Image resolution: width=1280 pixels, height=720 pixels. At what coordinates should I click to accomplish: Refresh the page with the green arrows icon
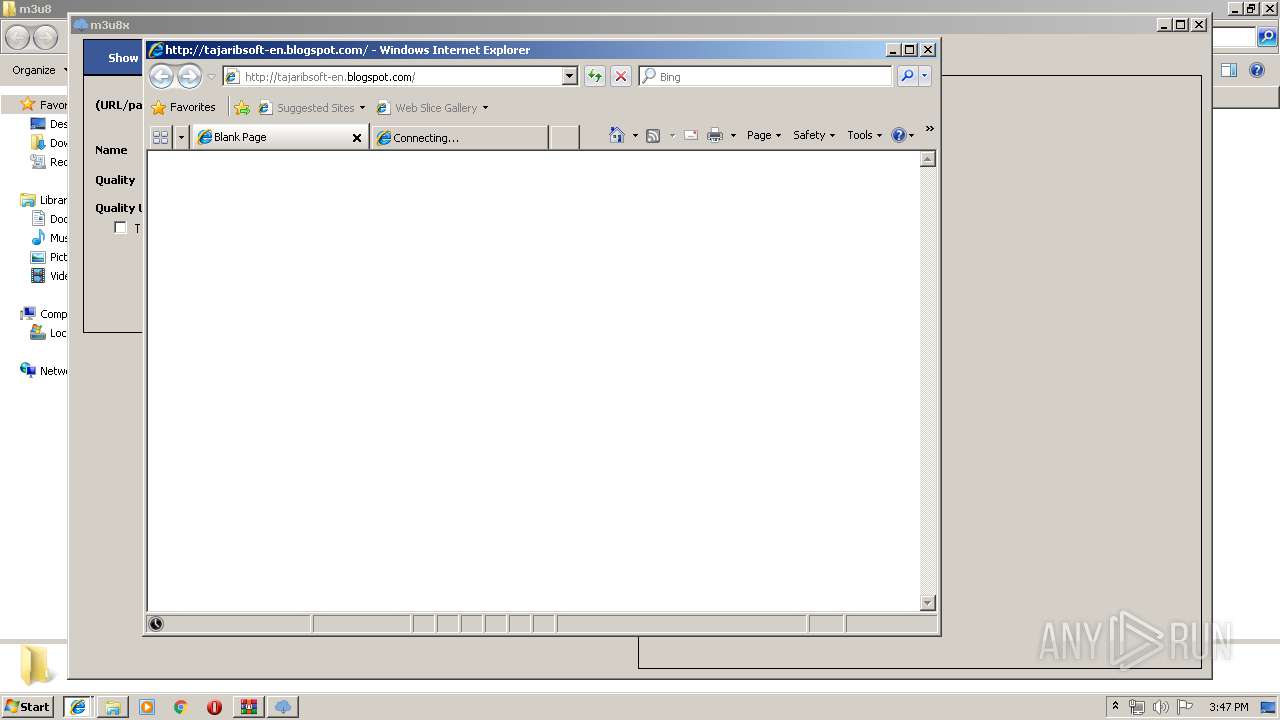(595, 76)
